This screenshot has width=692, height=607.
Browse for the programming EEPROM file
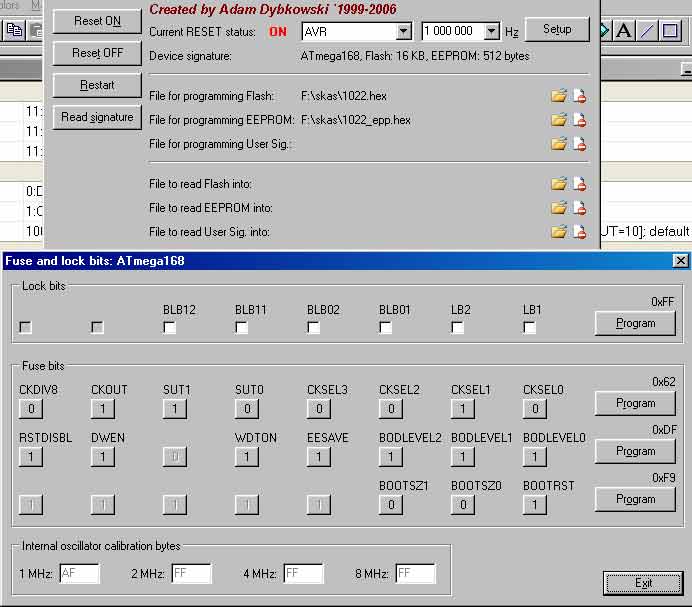click(559, 120)
